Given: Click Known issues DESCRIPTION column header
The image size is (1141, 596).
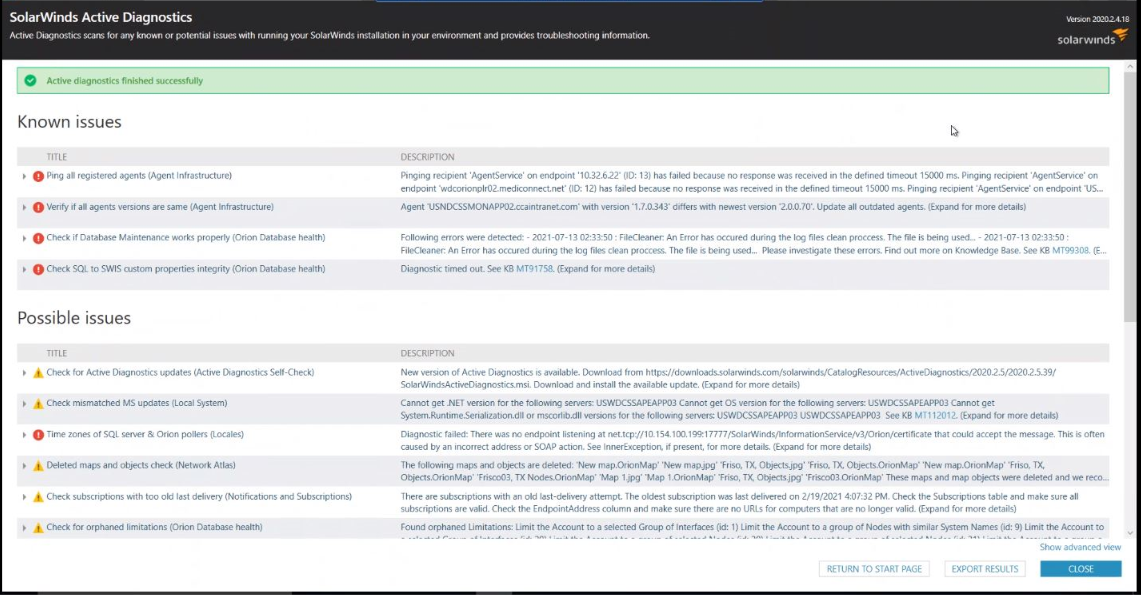Looking at the screenshot, I should point(427,157).
